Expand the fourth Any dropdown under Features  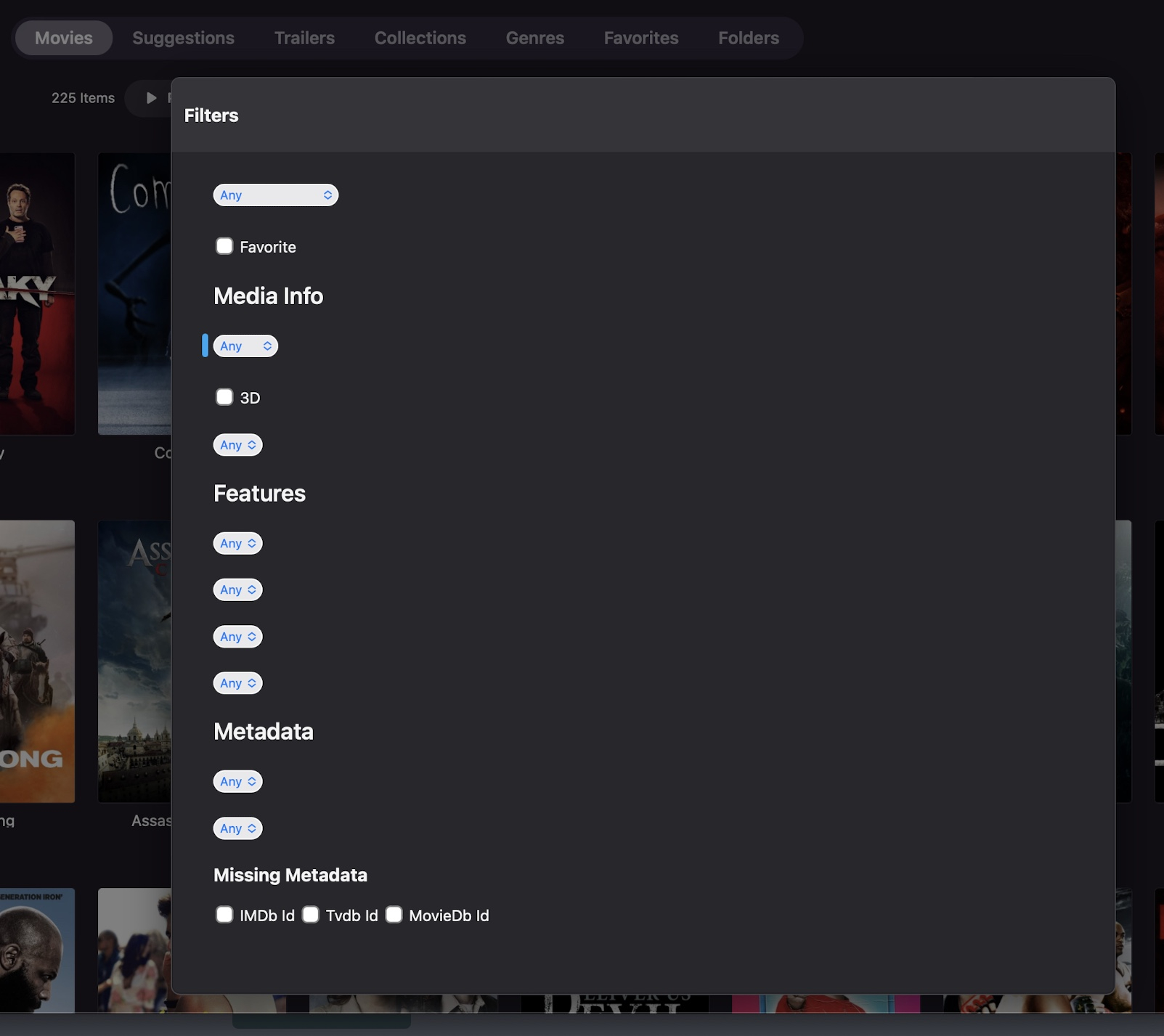(237, 683)
